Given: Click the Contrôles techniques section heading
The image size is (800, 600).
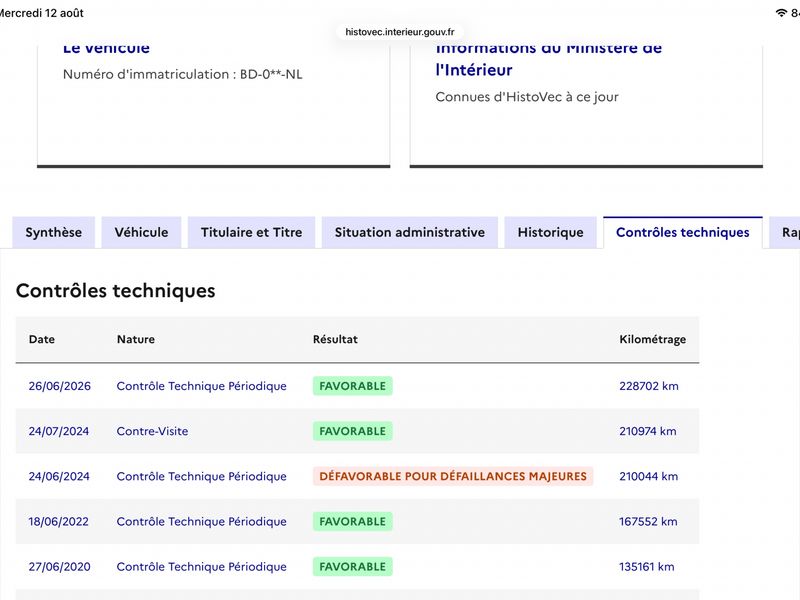Looking at the screenshot, I should click(x=116, y=291).
